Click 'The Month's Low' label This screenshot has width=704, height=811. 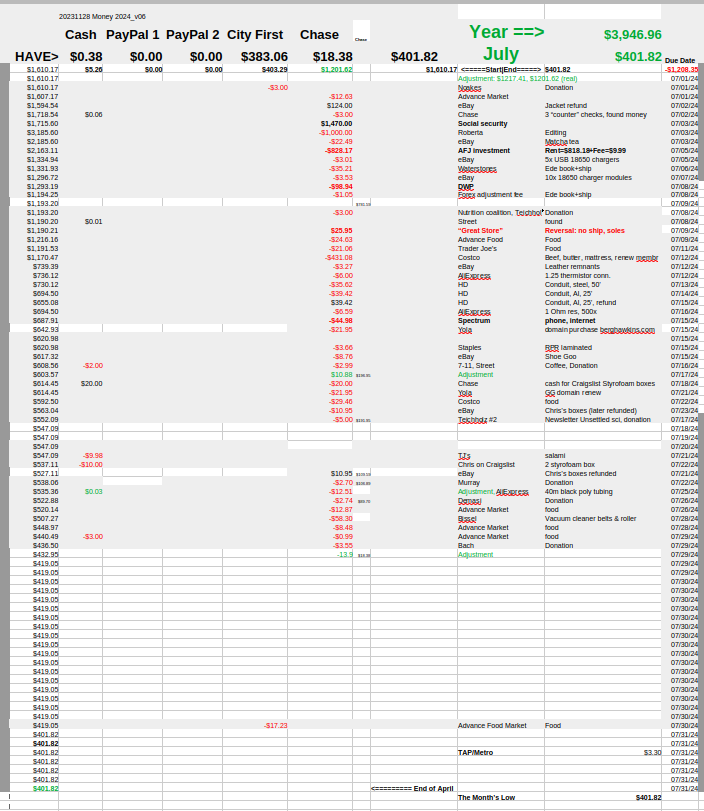point(486,798)
